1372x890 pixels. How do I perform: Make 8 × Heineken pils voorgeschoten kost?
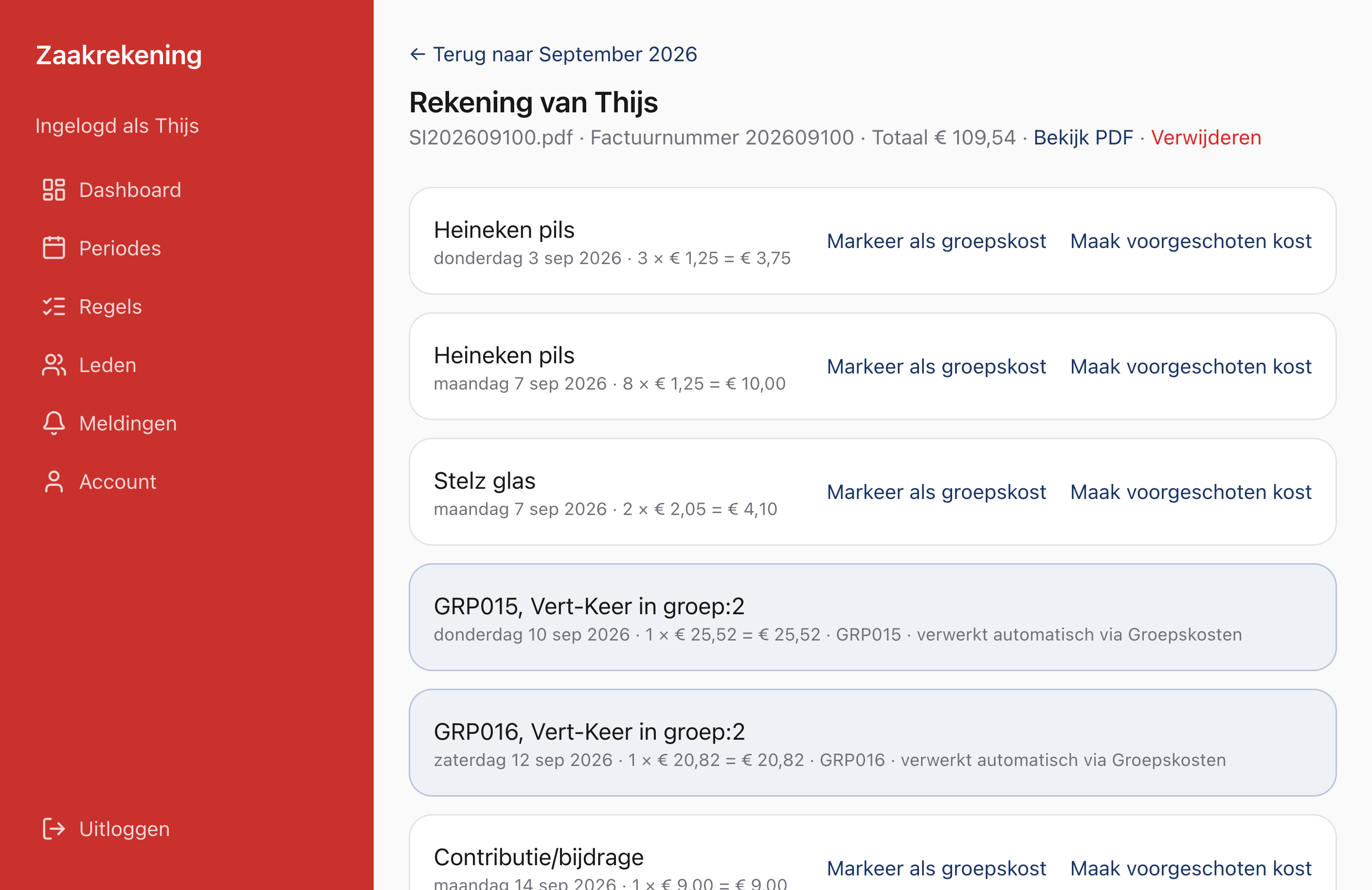[x=1191, y=367]
